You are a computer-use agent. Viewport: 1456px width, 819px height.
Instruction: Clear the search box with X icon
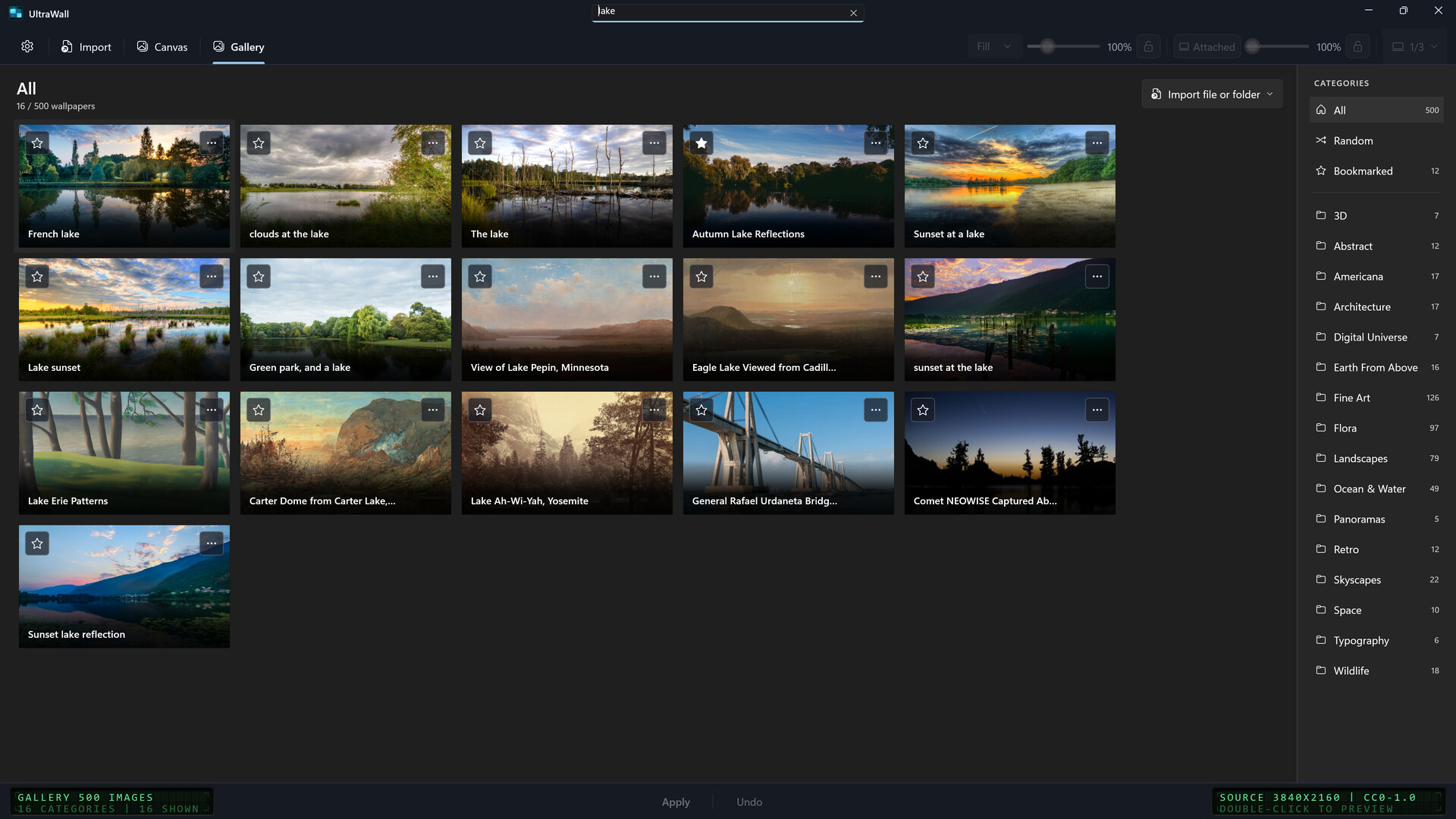click(x=853, y=13)
